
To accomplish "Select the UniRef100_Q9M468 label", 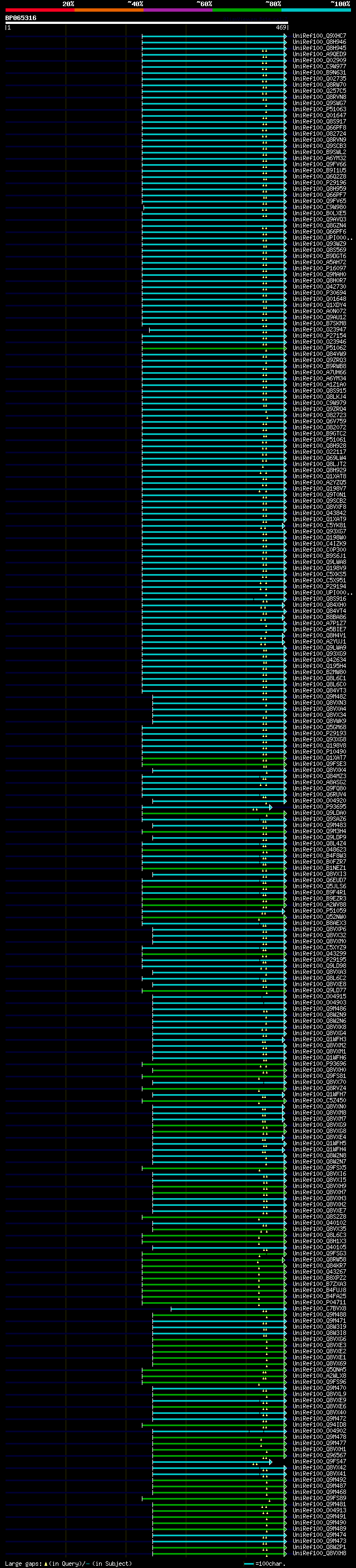I will click(319, 1492).
